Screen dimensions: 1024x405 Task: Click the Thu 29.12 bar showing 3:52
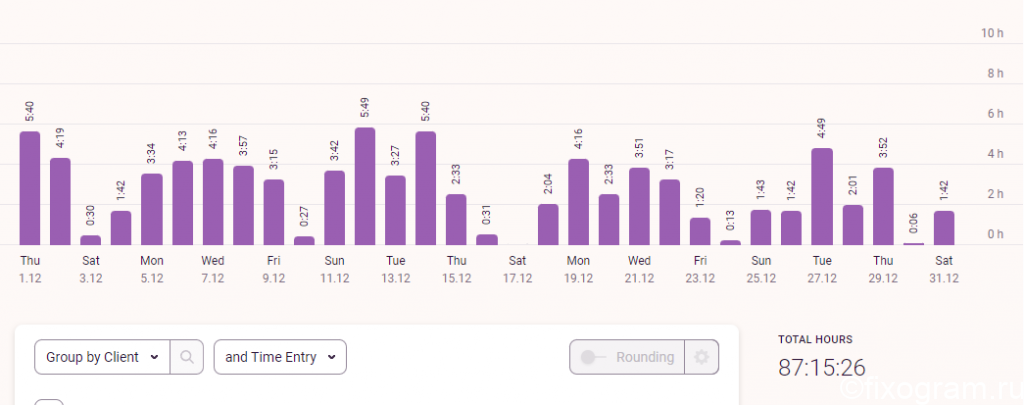883,206
